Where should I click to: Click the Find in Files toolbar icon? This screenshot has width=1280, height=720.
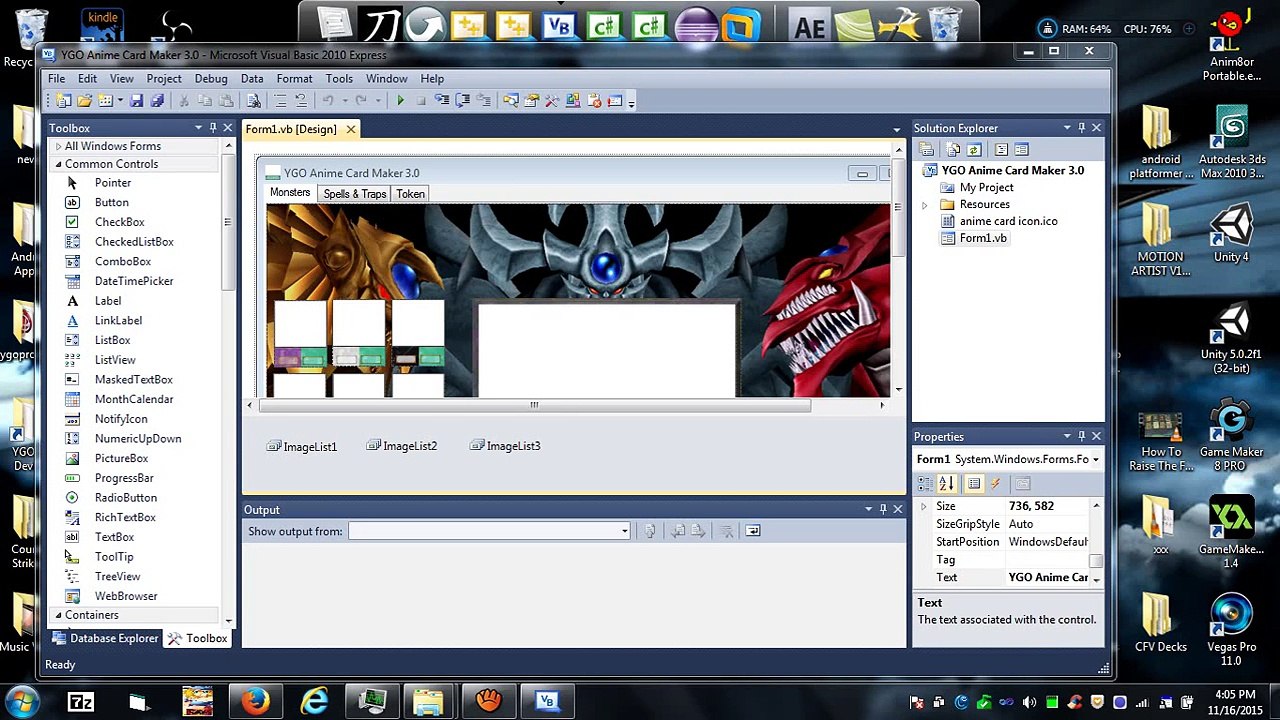pos(253,101)
